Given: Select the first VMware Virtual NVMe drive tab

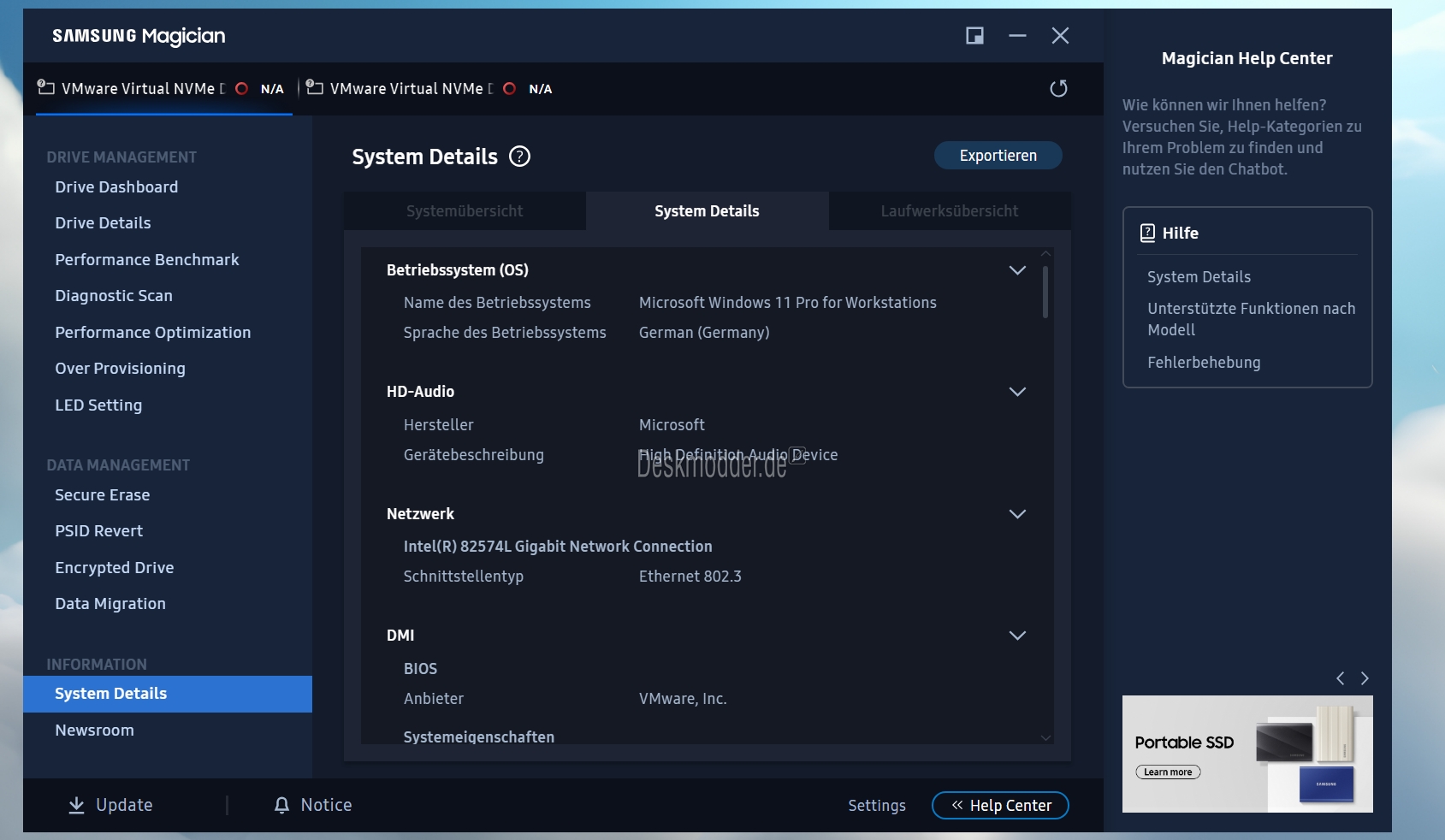Looking at the screenshot, I should [164, 88].
